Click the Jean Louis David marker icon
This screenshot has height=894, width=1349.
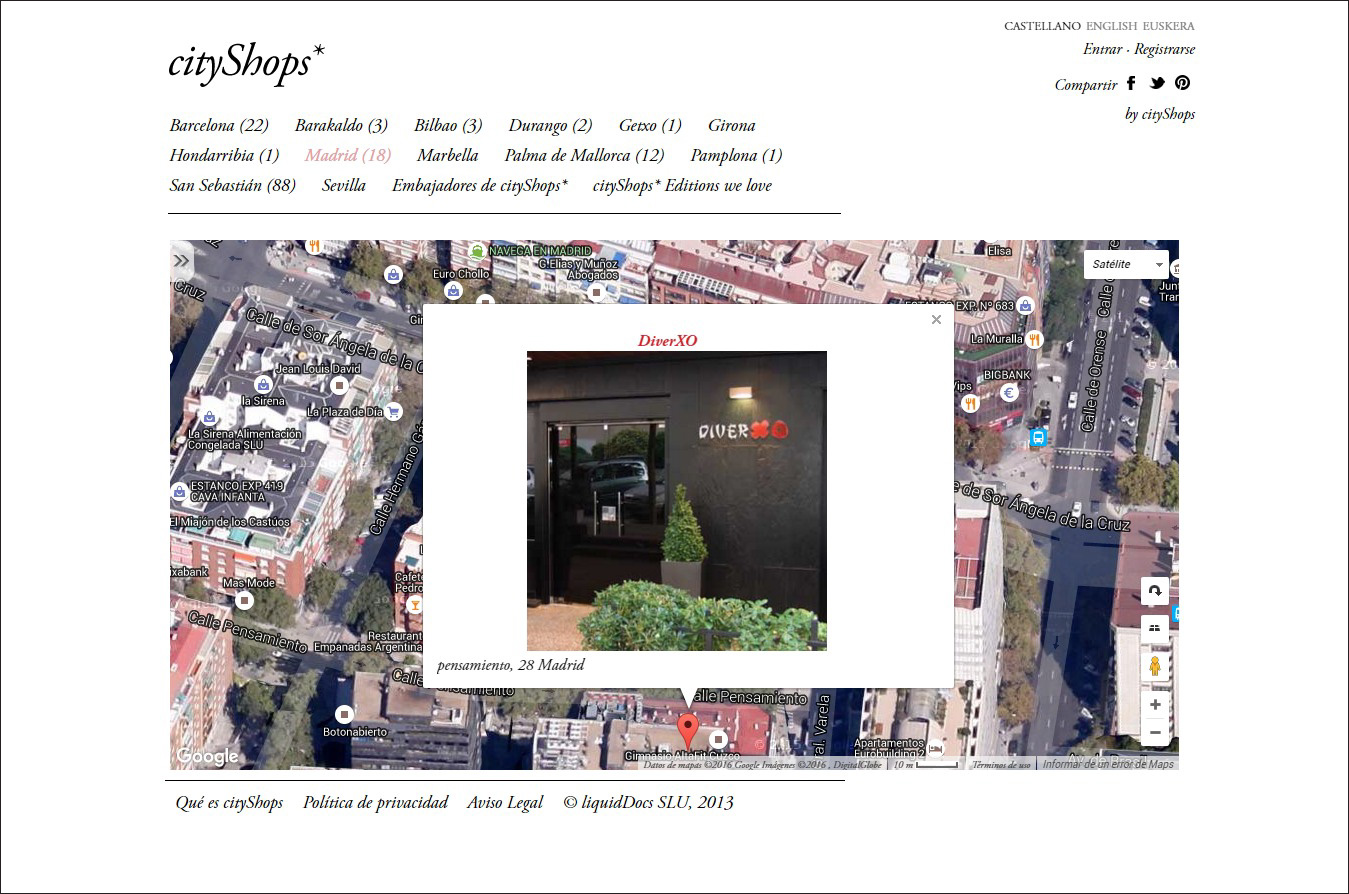[339, 385]
